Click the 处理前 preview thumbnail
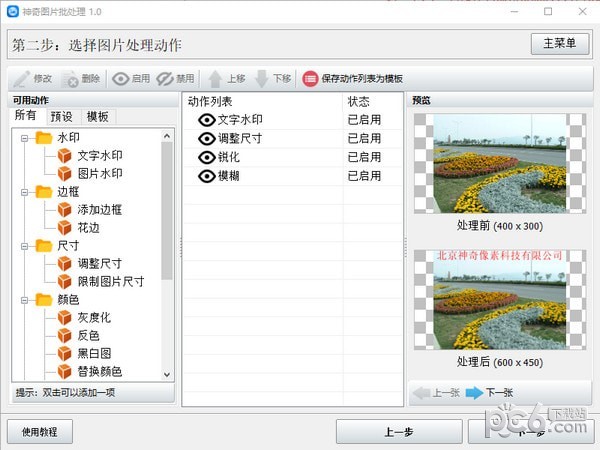 click(500, 163)
